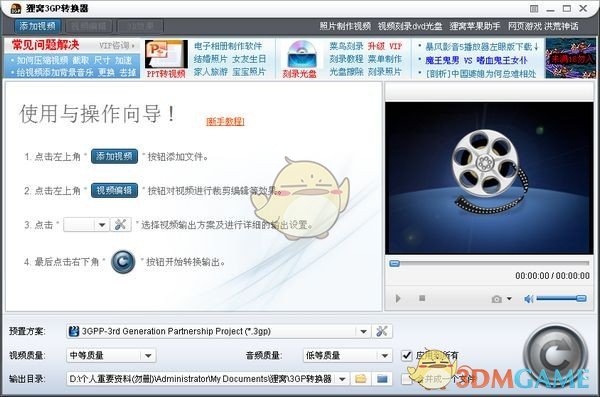The image size is (600, 397).
Task: Maximize the converter window
Action: (x=567, y=8)
